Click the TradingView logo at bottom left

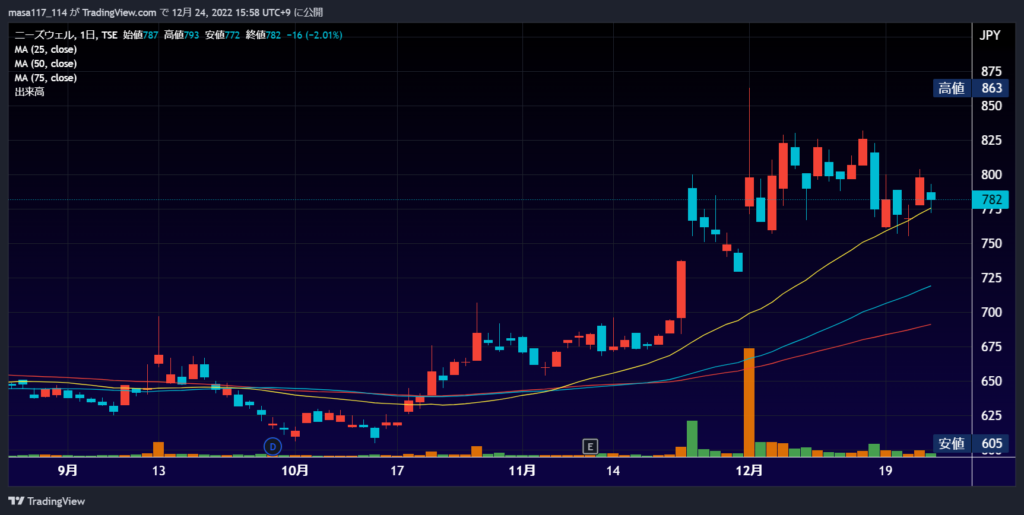[46, 501]
